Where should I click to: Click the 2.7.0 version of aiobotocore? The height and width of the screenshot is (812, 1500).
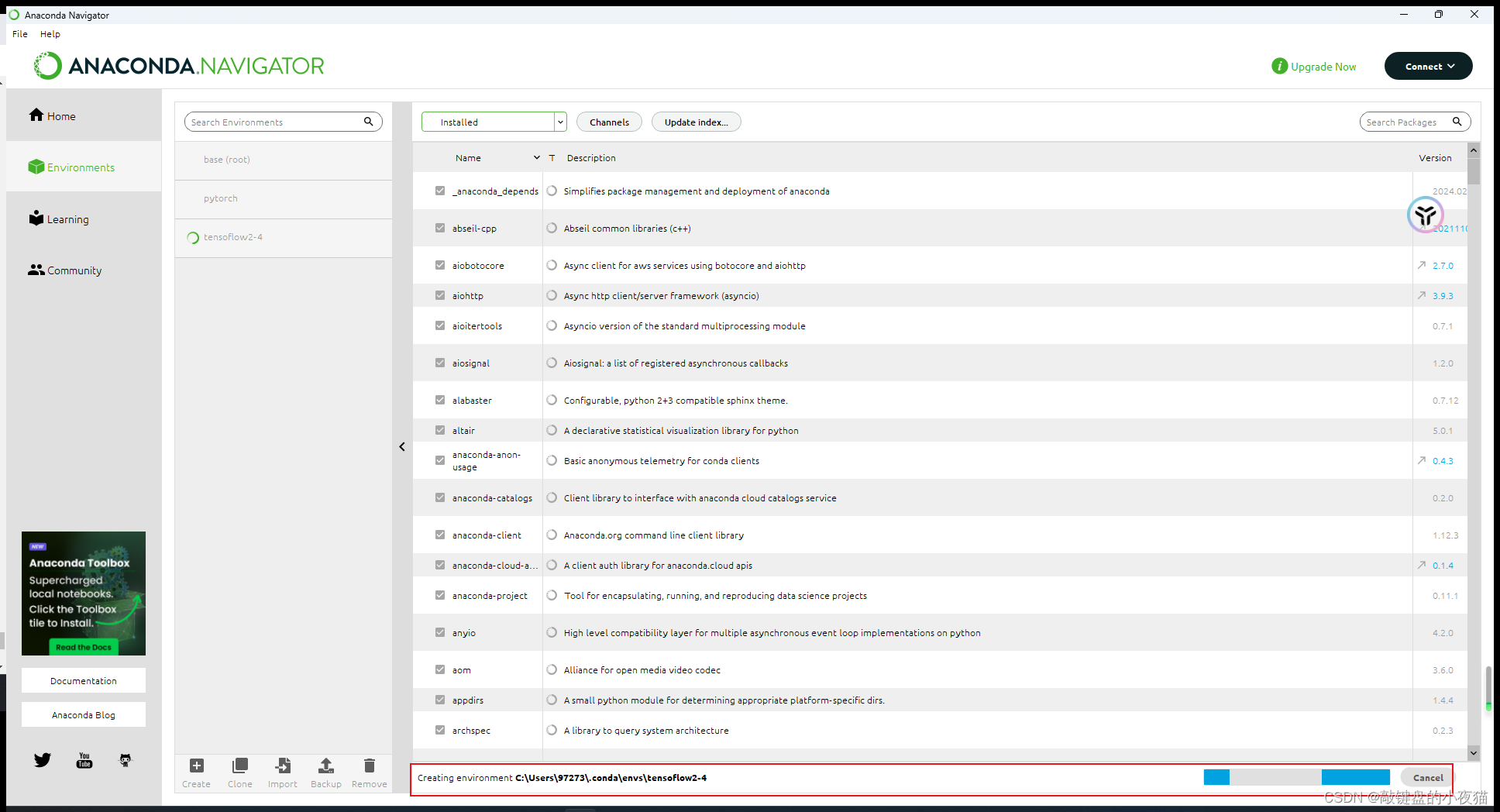(1443, 265)
